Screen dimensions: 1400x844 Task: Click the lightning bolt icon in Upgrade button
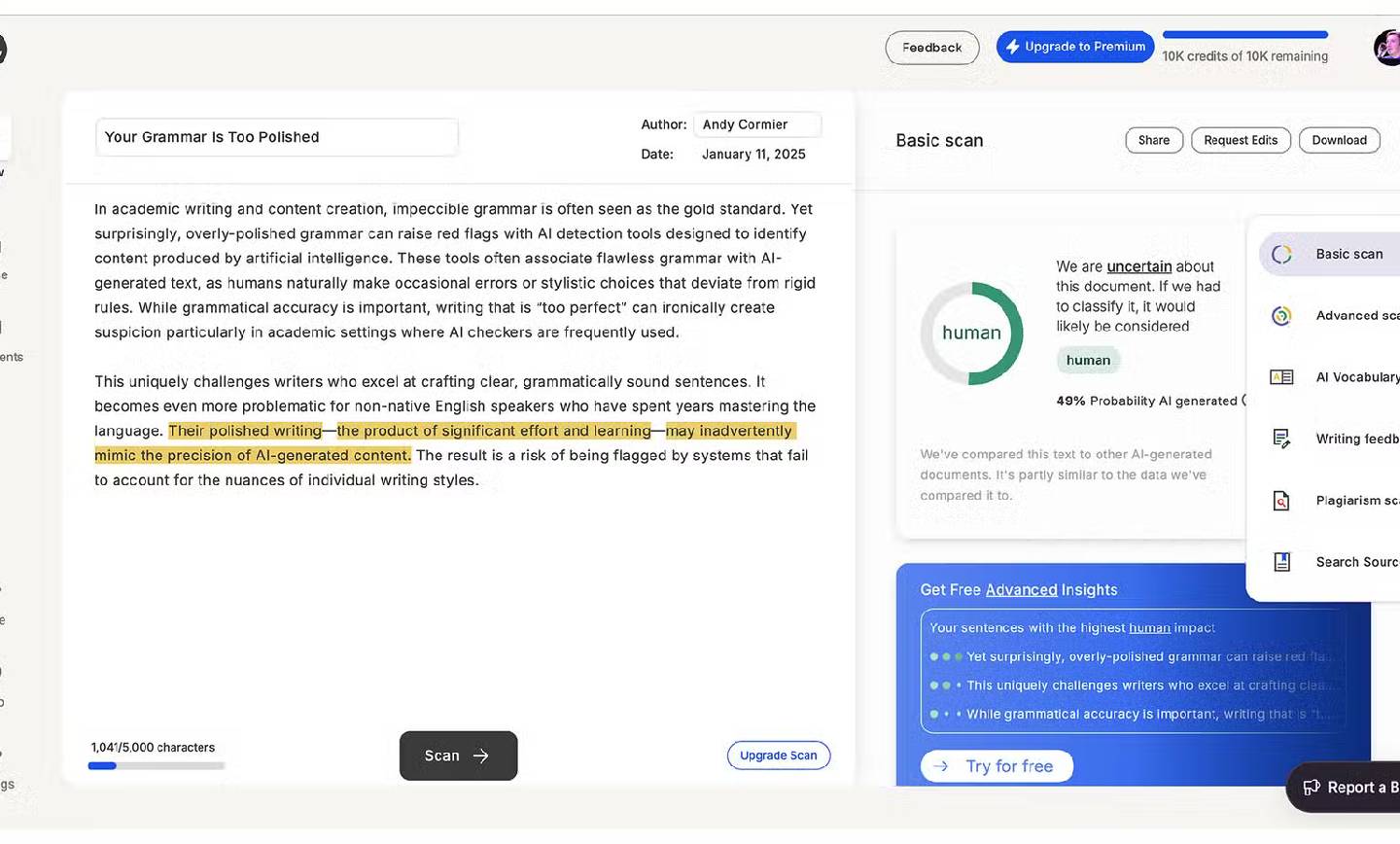click(1012, 47)
